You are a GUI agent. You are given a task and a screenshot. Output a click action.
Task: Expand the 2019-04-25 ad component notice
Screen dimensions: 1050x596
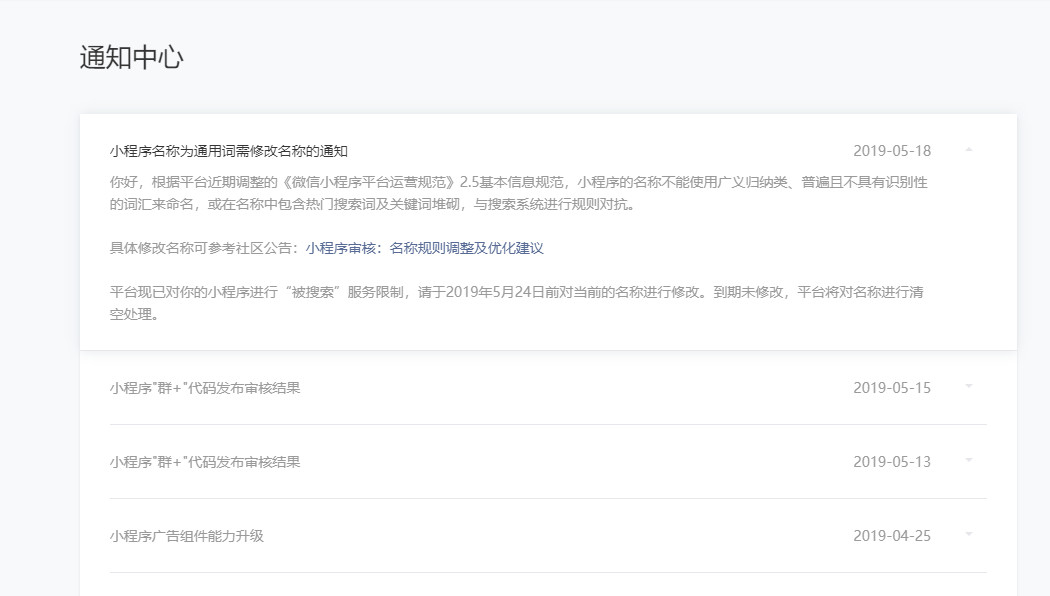[969, 534]
